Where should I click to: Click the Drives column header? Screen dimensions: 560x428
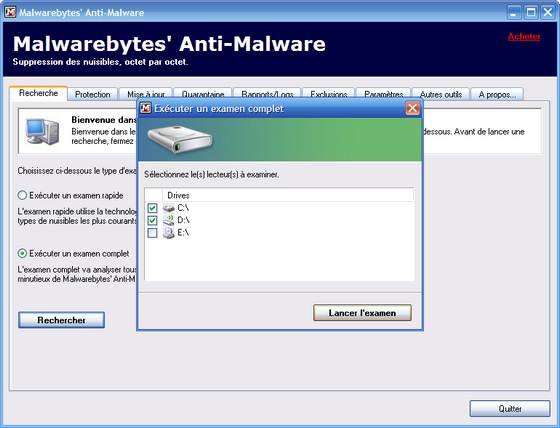coord(288,195)
